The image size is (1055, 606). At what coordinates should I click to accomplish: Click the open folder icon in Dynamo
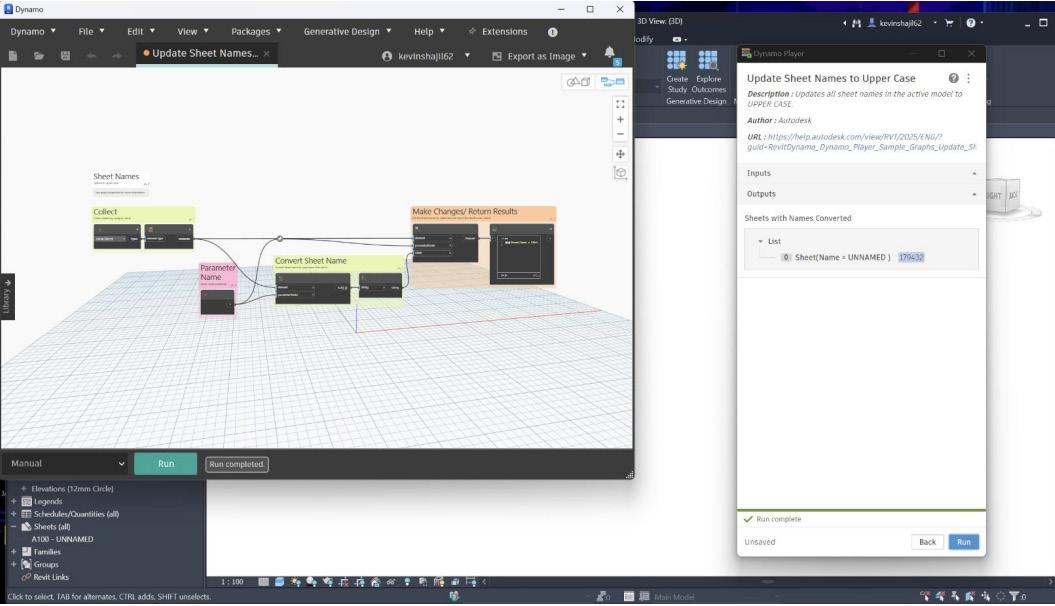click(40, 56)
